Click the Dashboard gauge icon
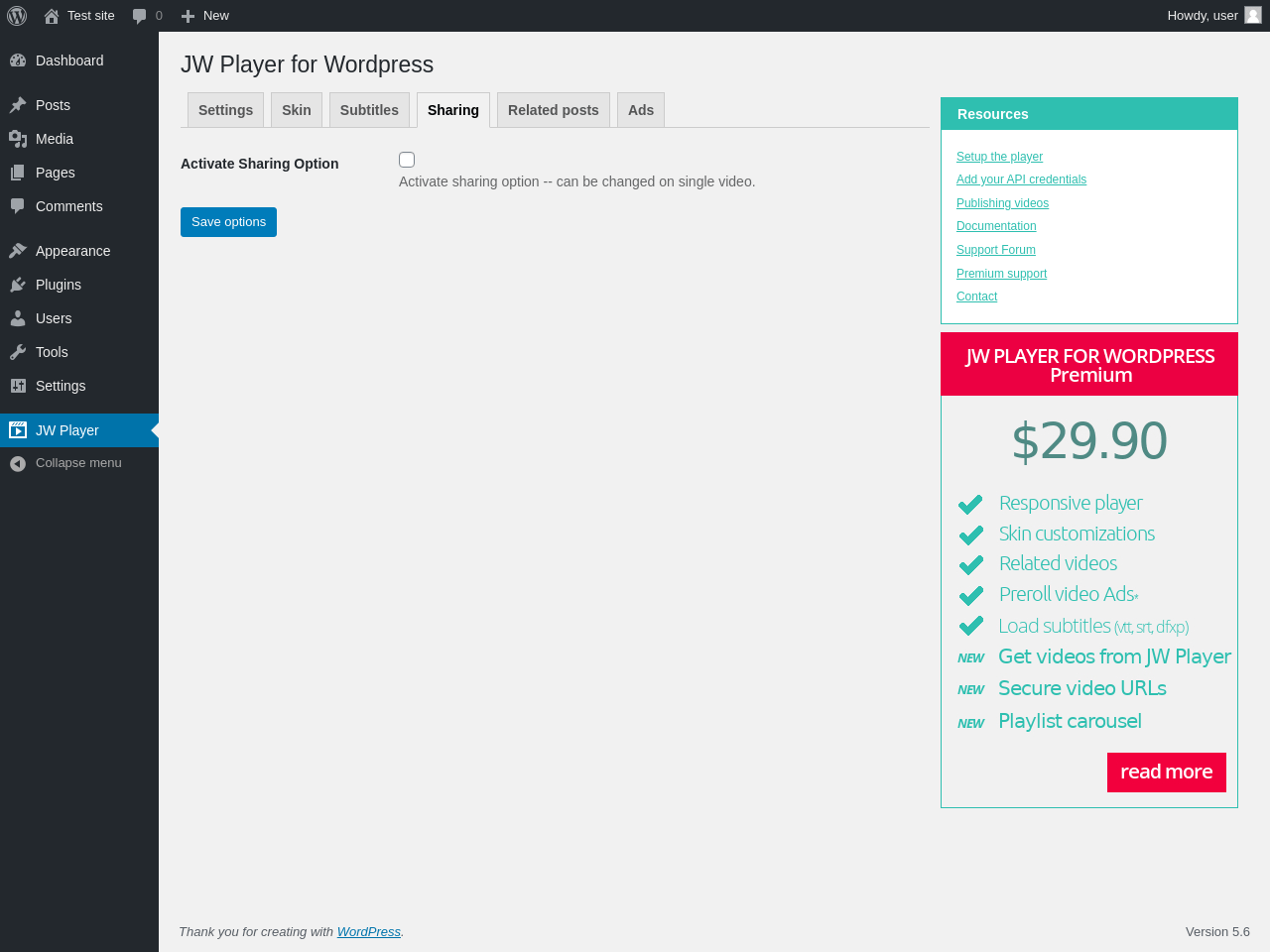Image resolution: width=1270 pixels, height=952 pixels. 18,60
